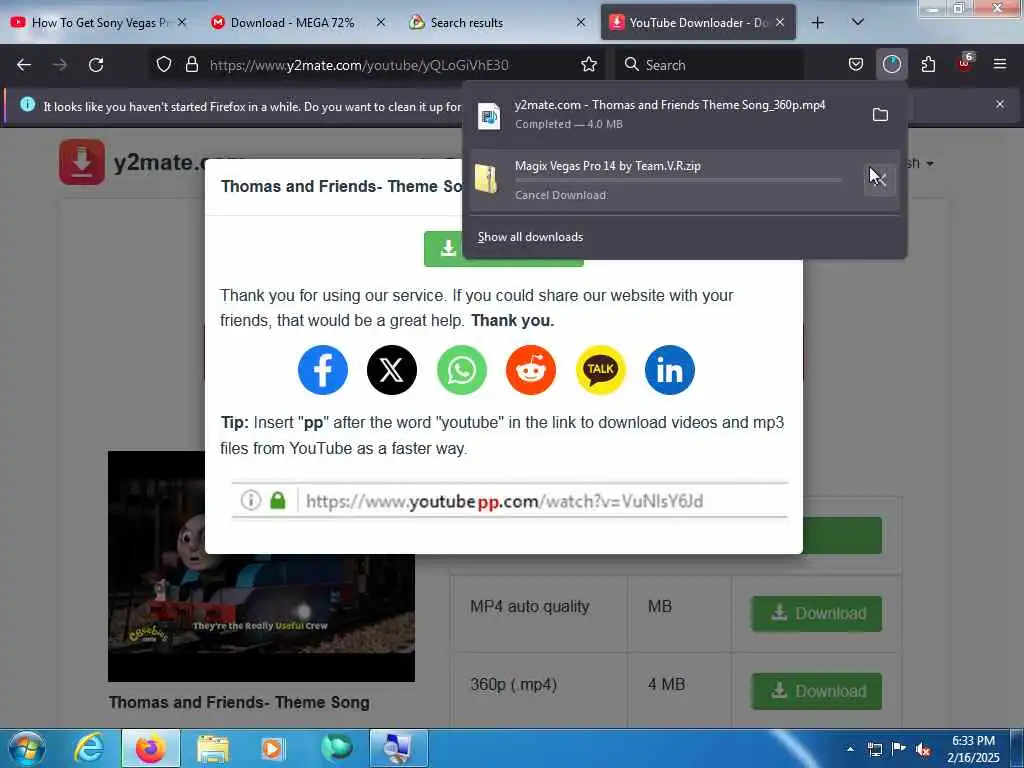Open Windows Explorer from taskbar

point(212,748)
